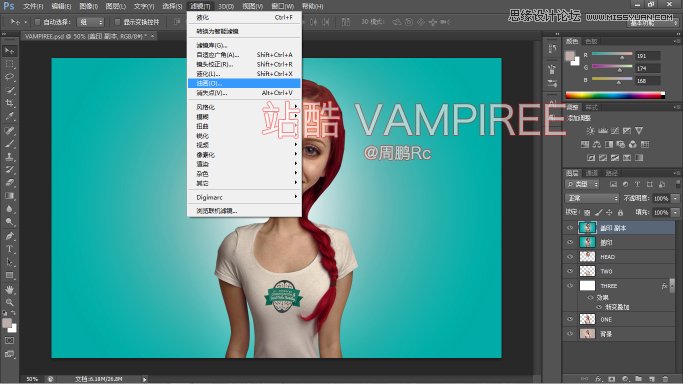Enable the Show Transform Controls checkbox
The width and height of the screenshot is (683, 384).
(x=117, y=22)
